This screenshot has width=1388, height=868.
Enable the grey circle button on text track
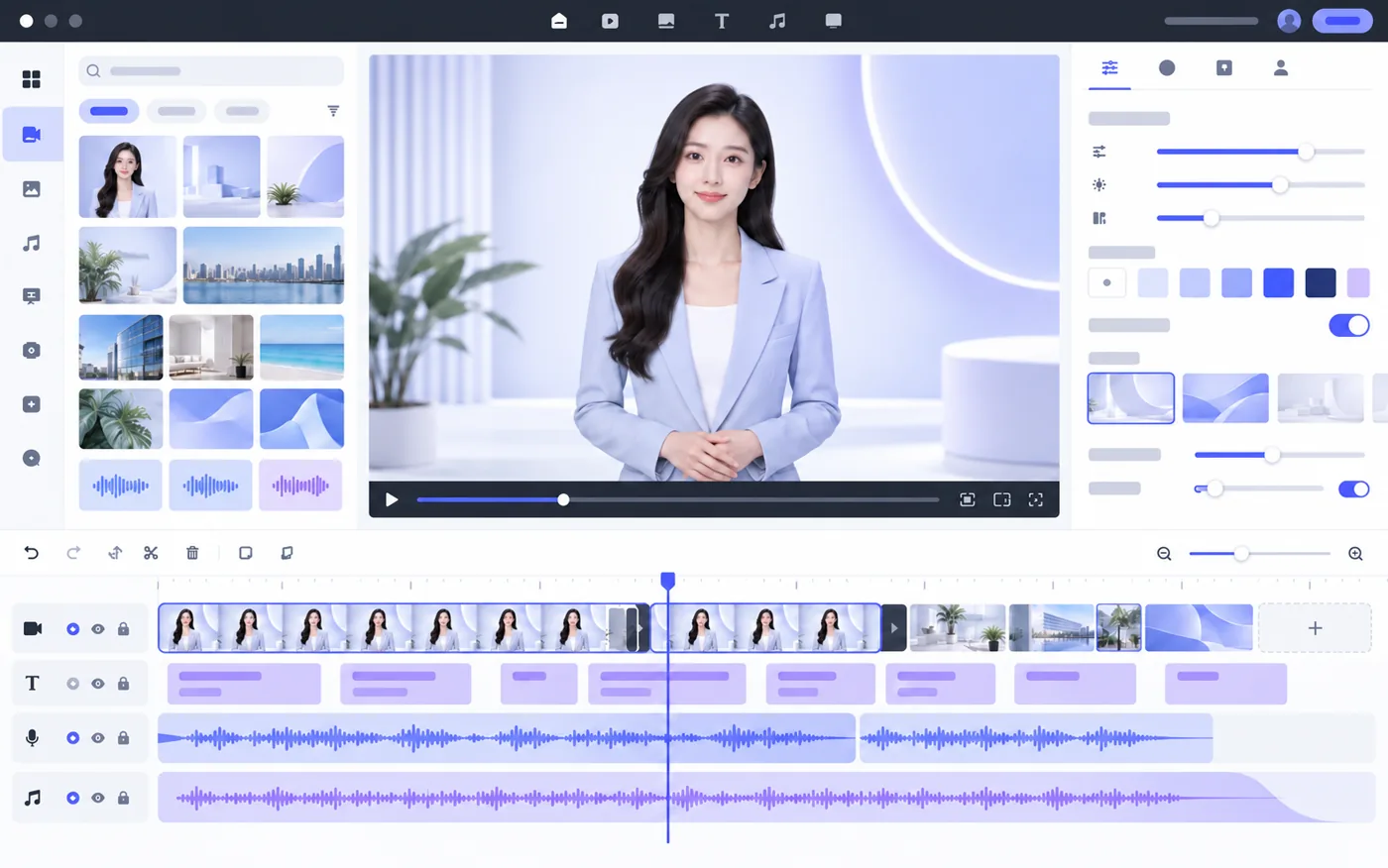click(72, 684)
